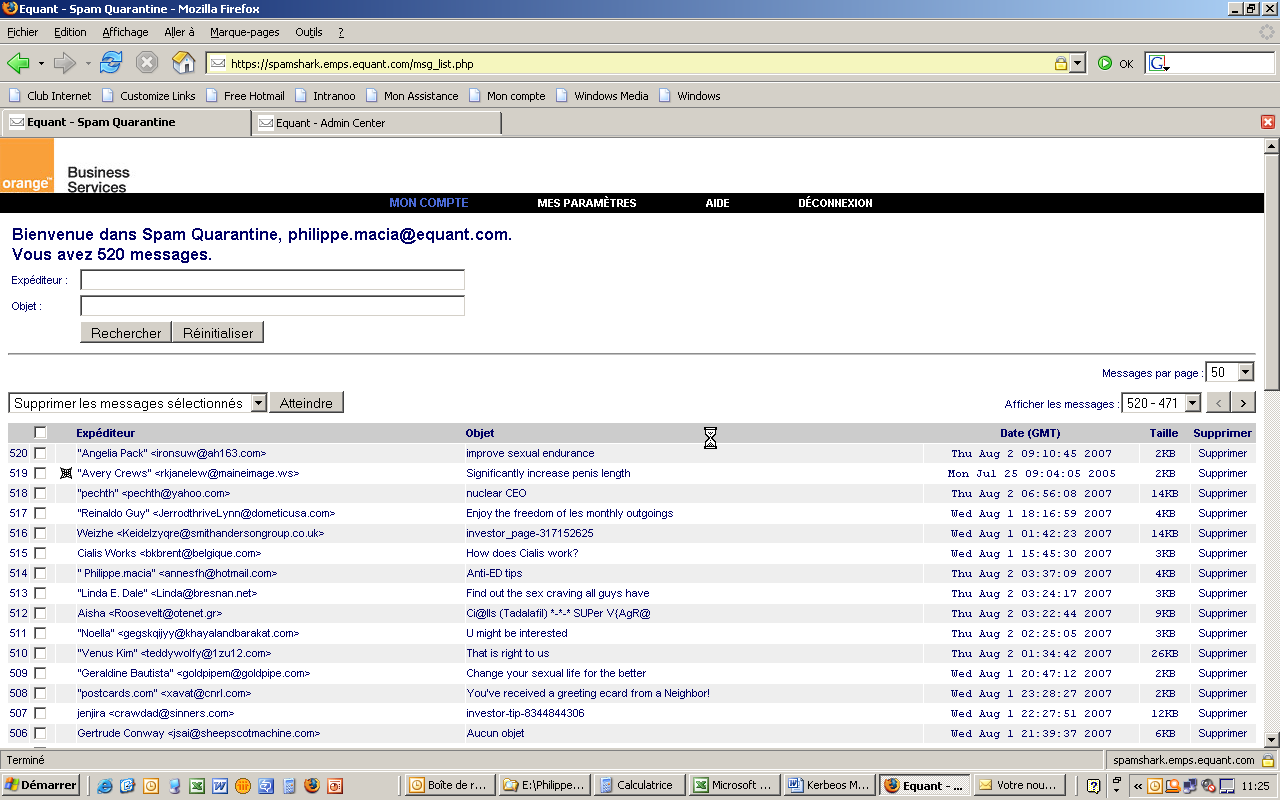Click the Démarrer start button

(x=42, y=785)
